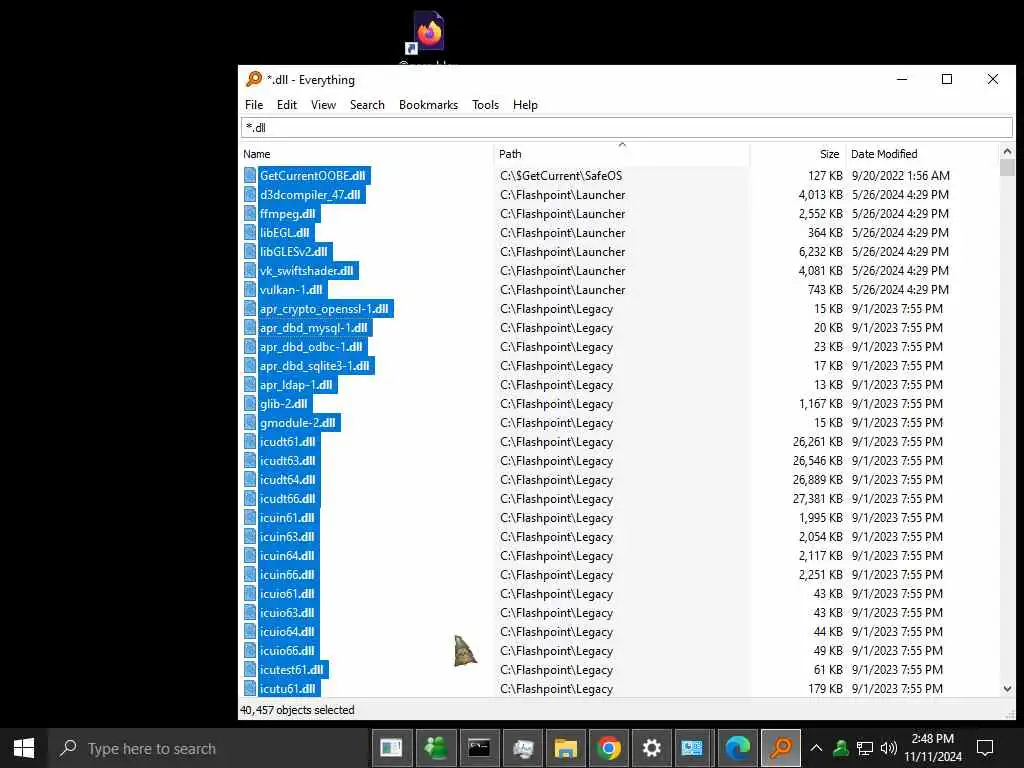The width and height of the screenshot is (1024, 768).
Task: Click file icon of icudt61.dll
Action: click(x=250, y=441)
